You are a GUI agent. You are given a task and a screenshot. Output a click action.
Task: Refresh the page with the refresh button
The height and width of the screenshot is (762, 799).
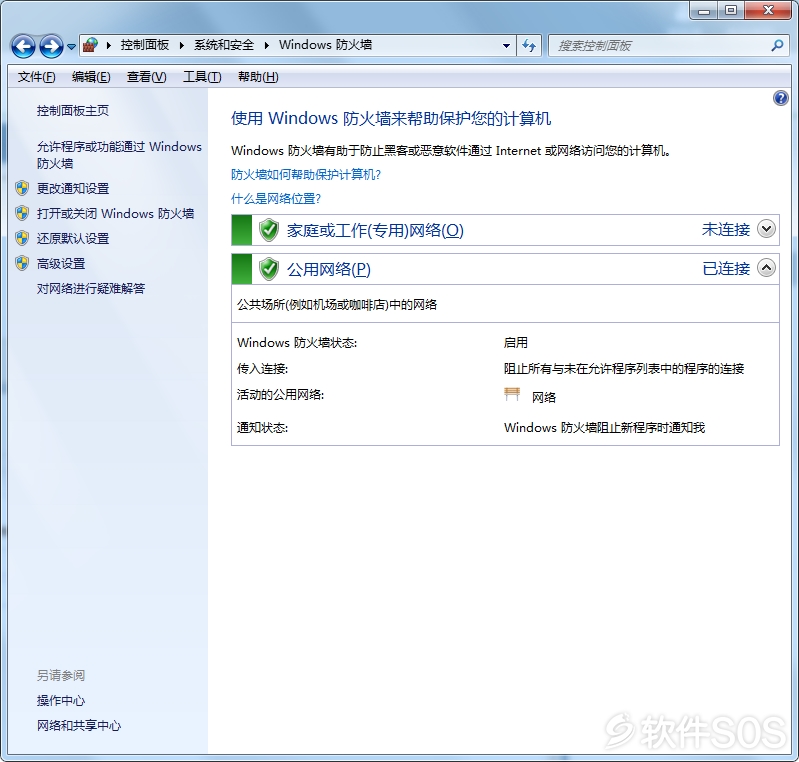click(x=529, y=46)
